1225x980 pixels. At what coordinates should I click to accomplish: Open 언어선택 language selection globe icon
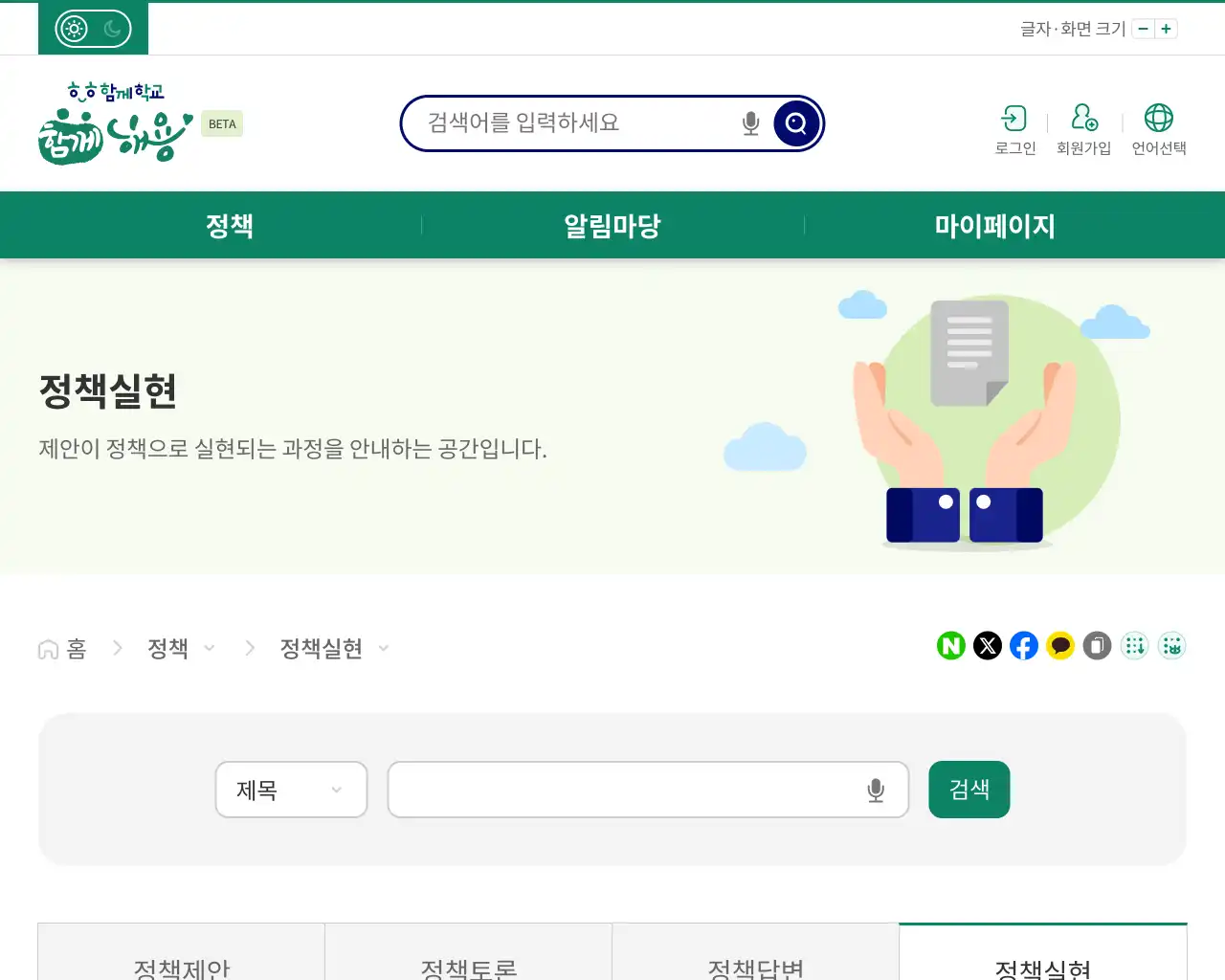(x=1159, y=120)
